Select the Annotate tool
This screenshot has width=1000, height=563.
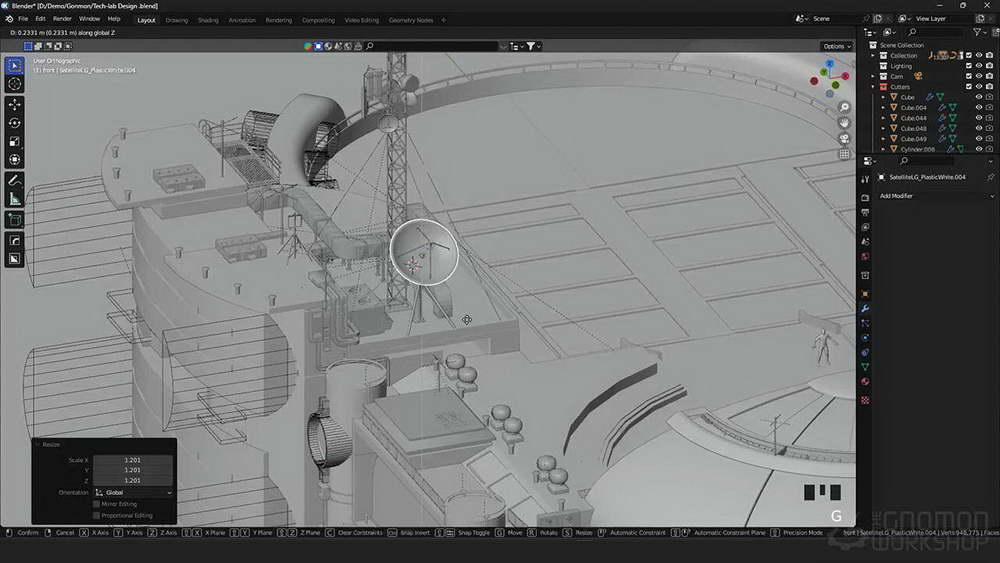(15, 181)
